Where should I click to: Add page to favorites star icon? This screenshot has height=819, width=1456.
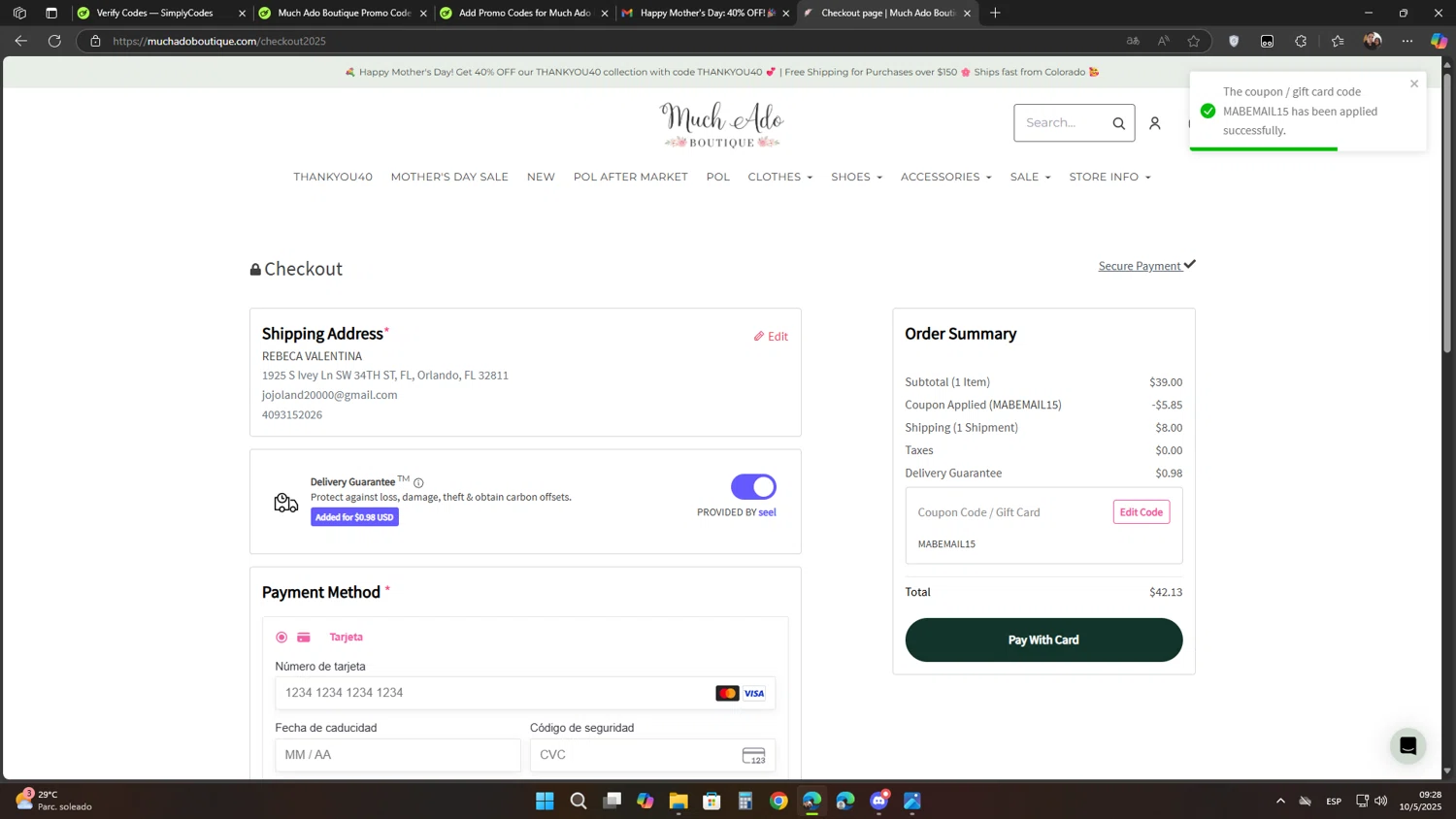pyautogui.click(x=1194, y=41)
